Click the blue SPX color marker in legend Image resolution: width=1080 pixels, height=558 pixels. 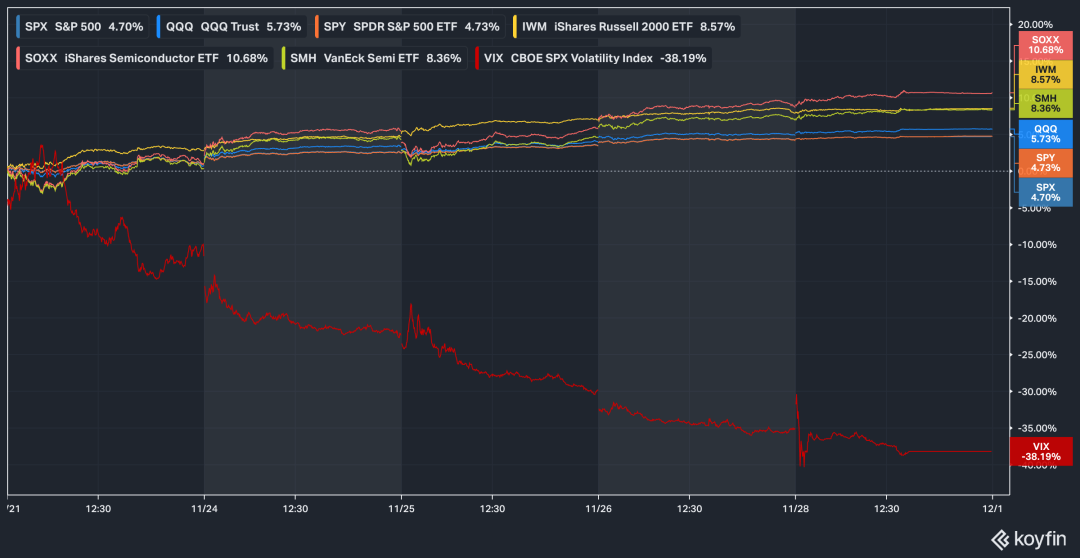[x=19, y=27]
